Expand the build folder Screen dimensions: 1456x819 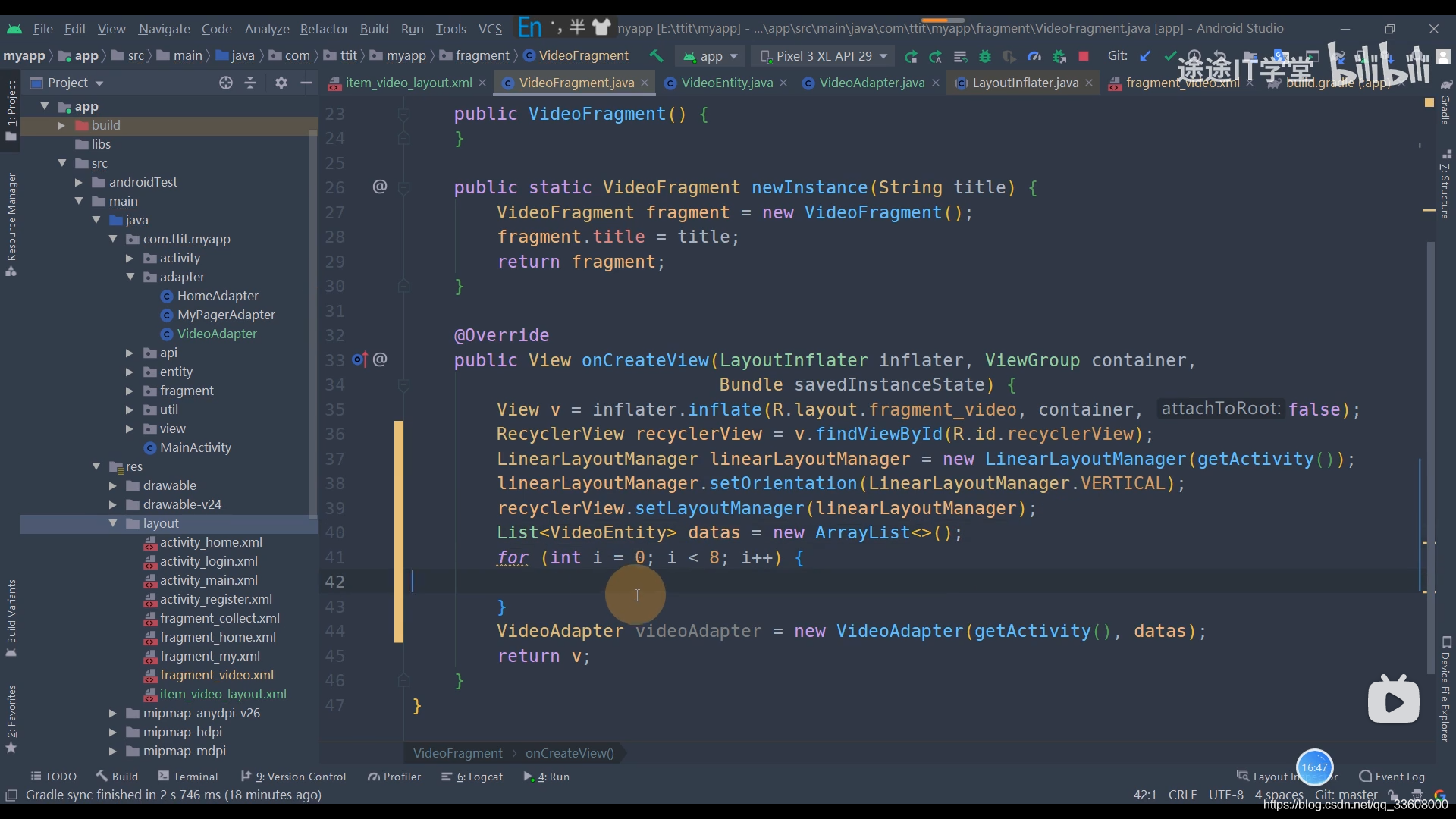[x=61, y=125]
